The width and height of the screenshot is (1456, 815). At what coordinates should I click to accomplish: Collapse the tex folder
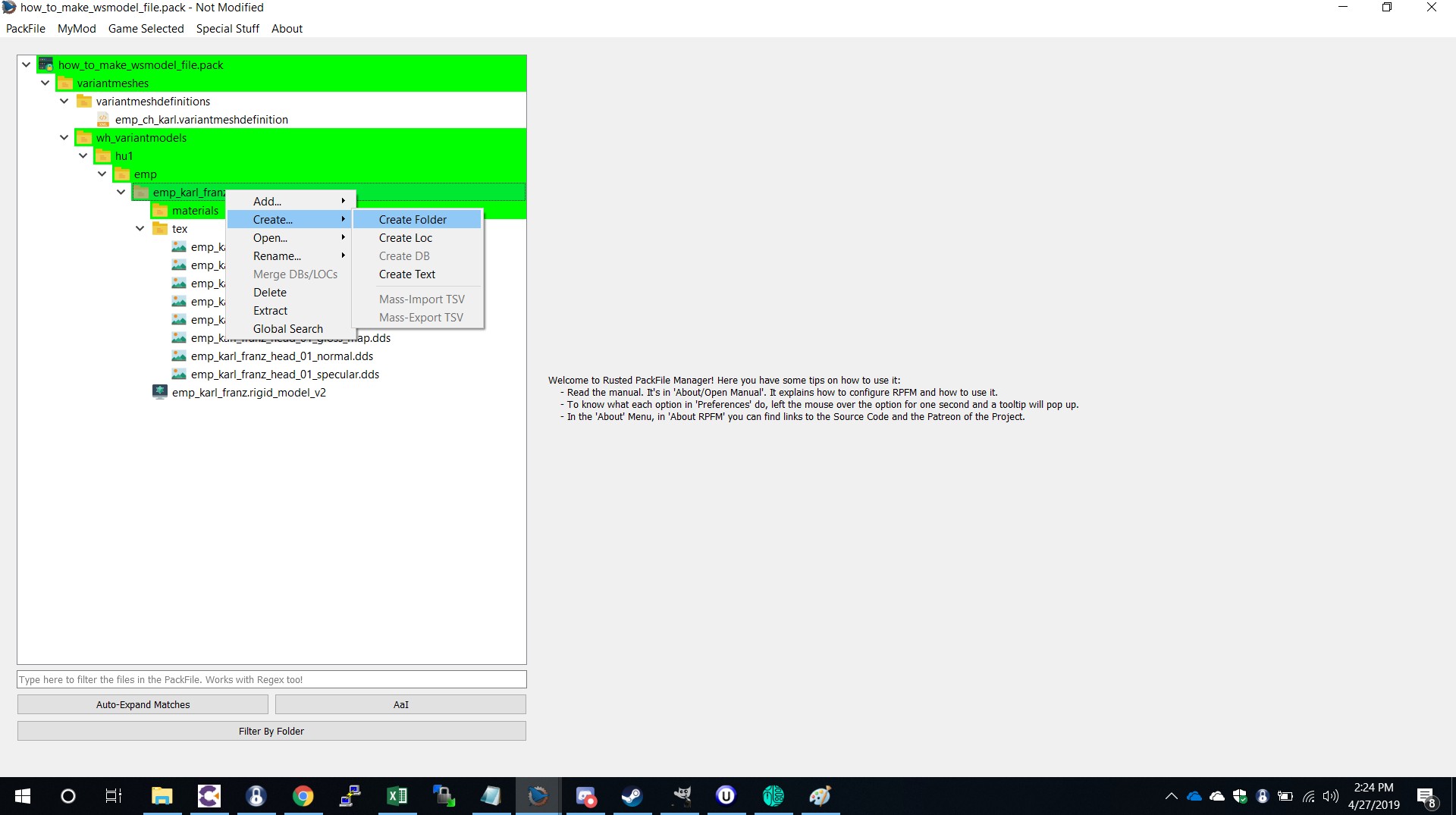point(140,229)
